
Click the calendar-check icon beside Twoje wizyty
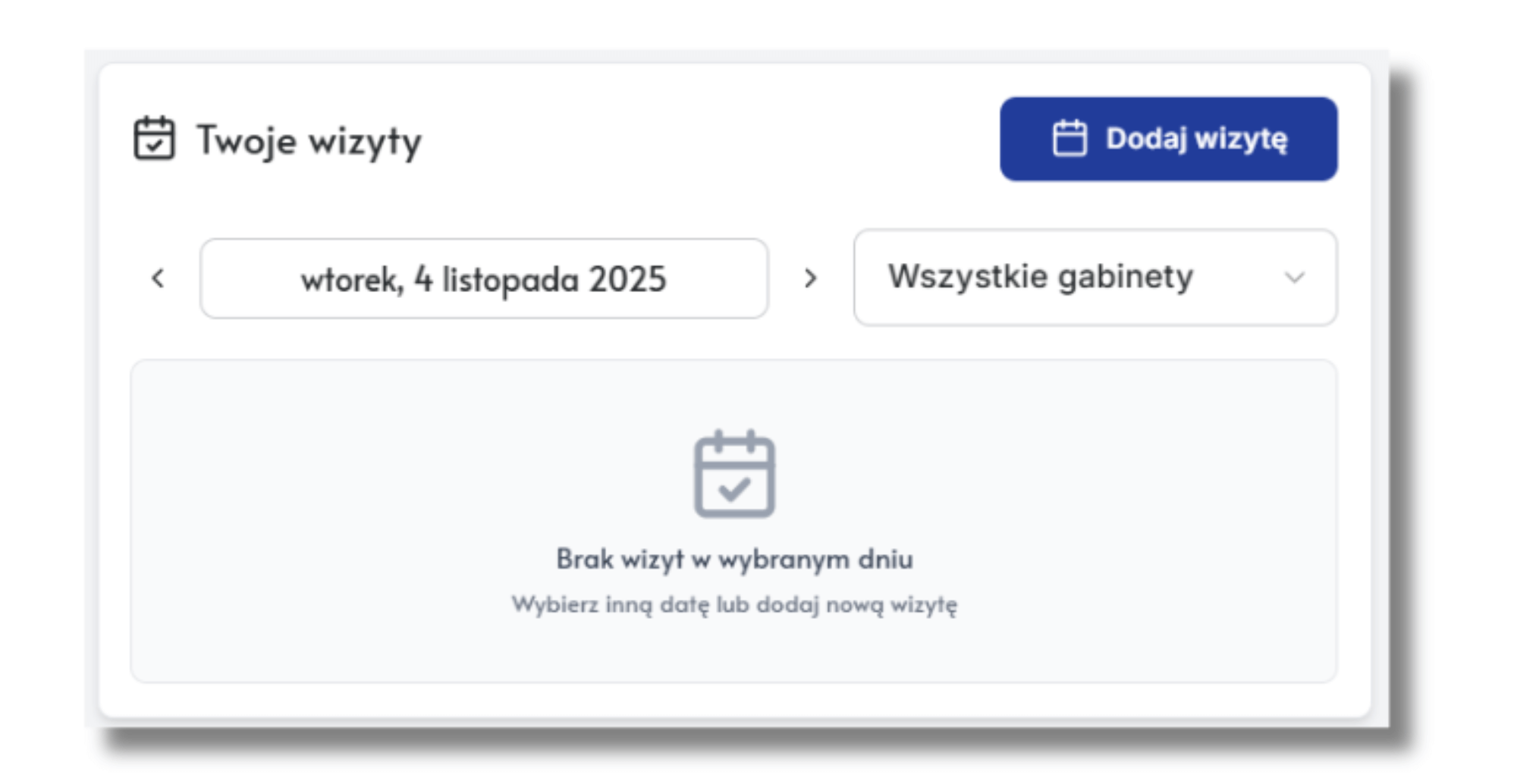[x=154, y=139]
